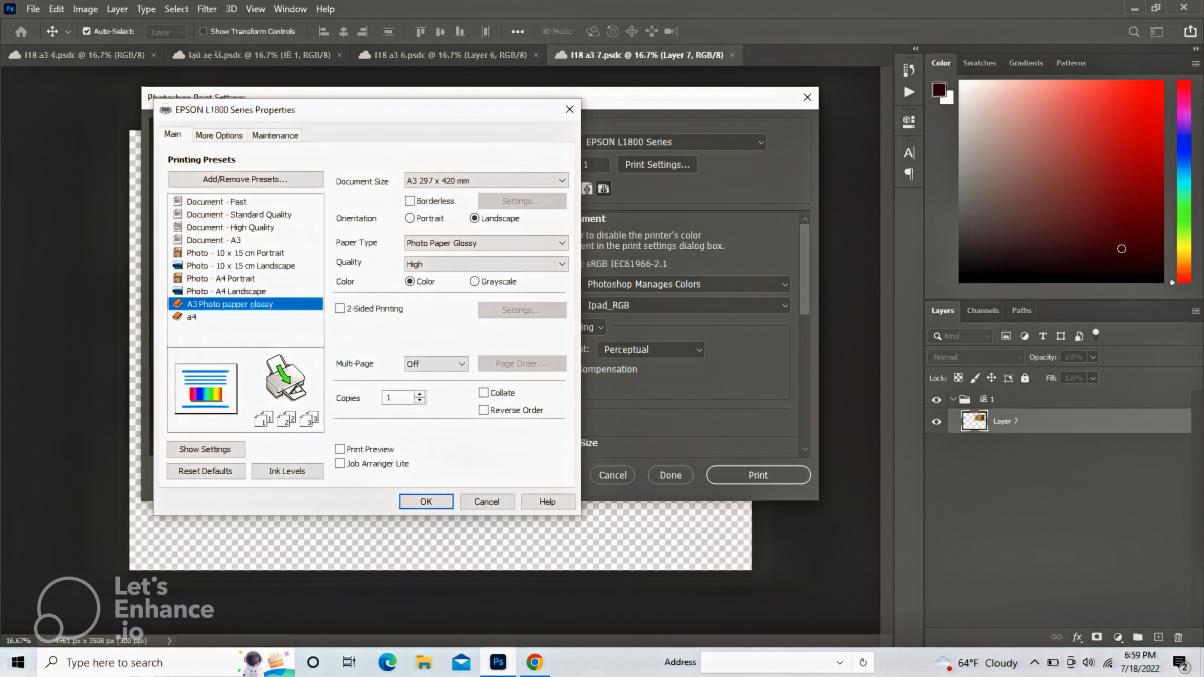Click the delete layer trash icon
1204x677 pixels.
pyautogui.click(x=1179, y=637)
